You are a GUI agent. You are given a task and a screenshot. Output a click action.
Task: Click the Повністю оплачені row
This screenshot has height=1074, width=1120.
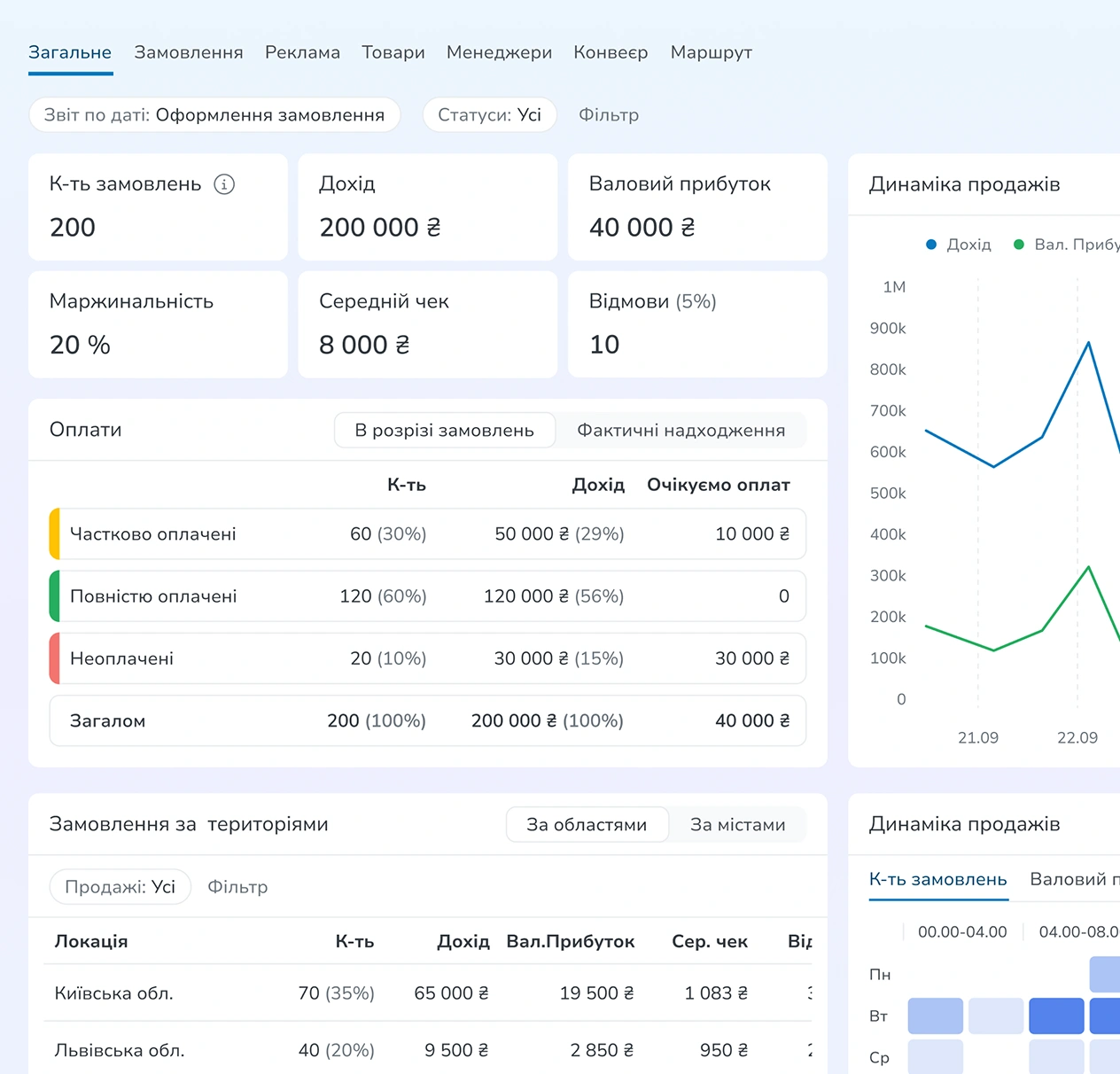[x=428, y=596]
